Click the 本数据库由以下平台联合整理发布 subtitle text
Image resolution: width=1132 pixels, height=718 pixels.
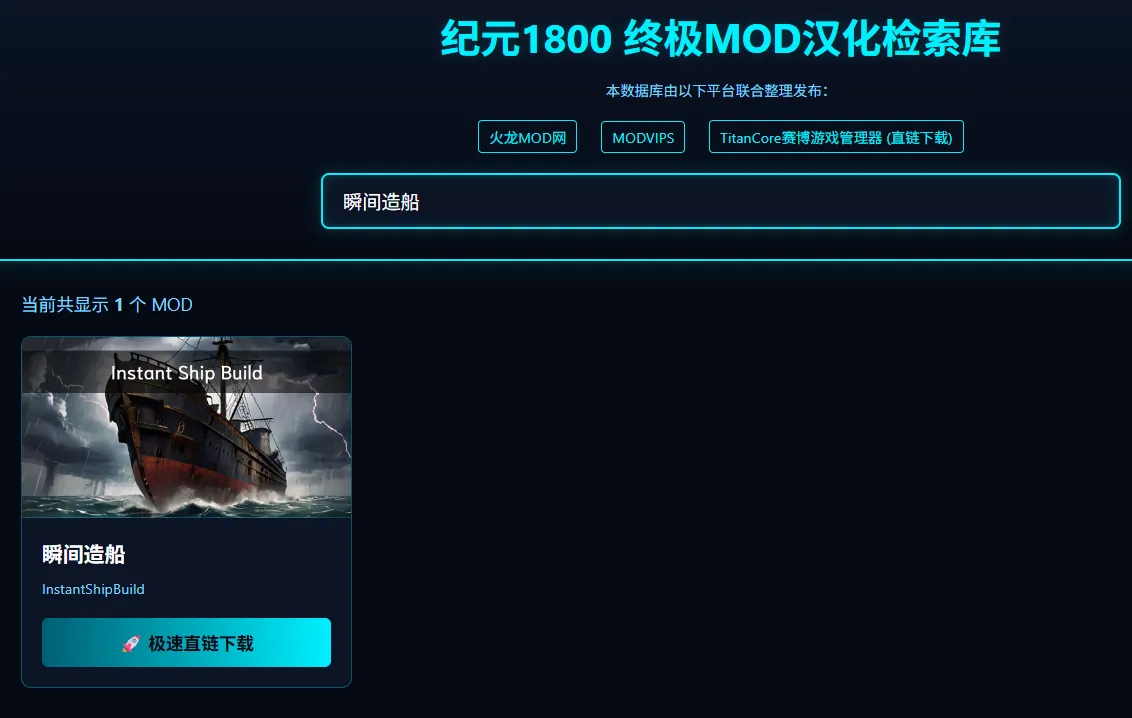click(x=716, y=91)
